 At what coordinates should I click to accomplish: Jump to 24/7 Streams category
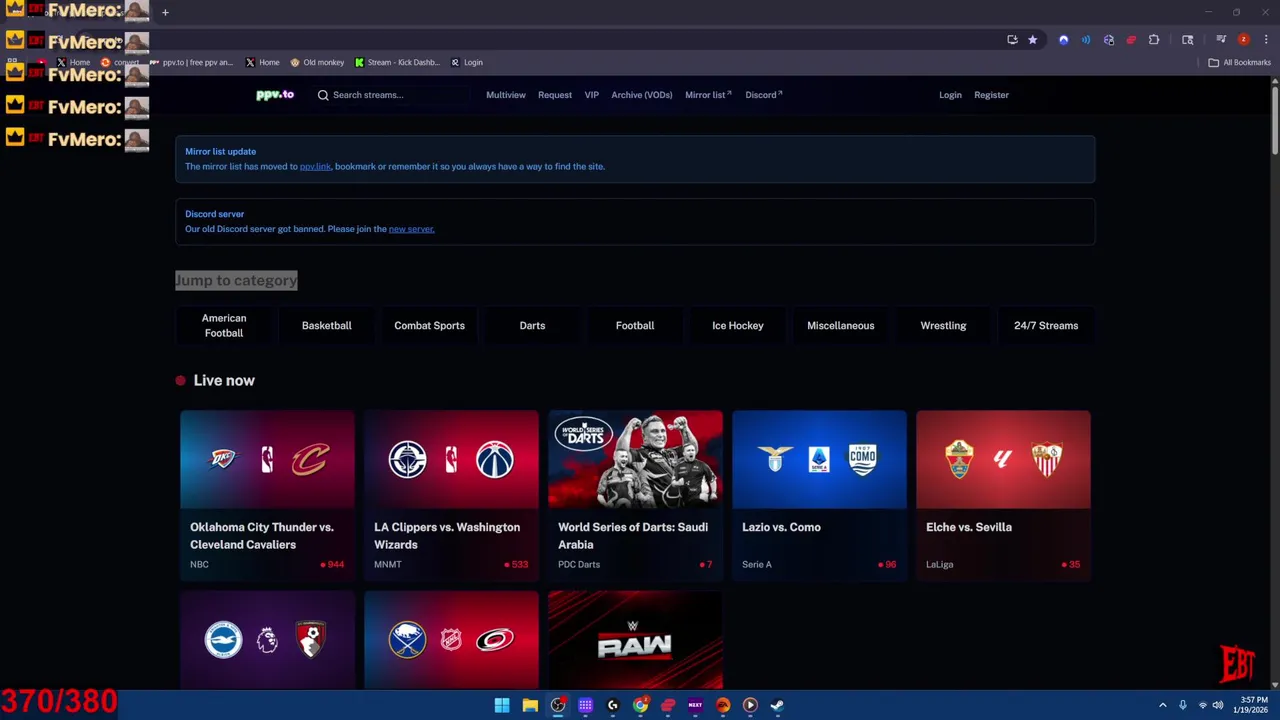point(1046,326)
